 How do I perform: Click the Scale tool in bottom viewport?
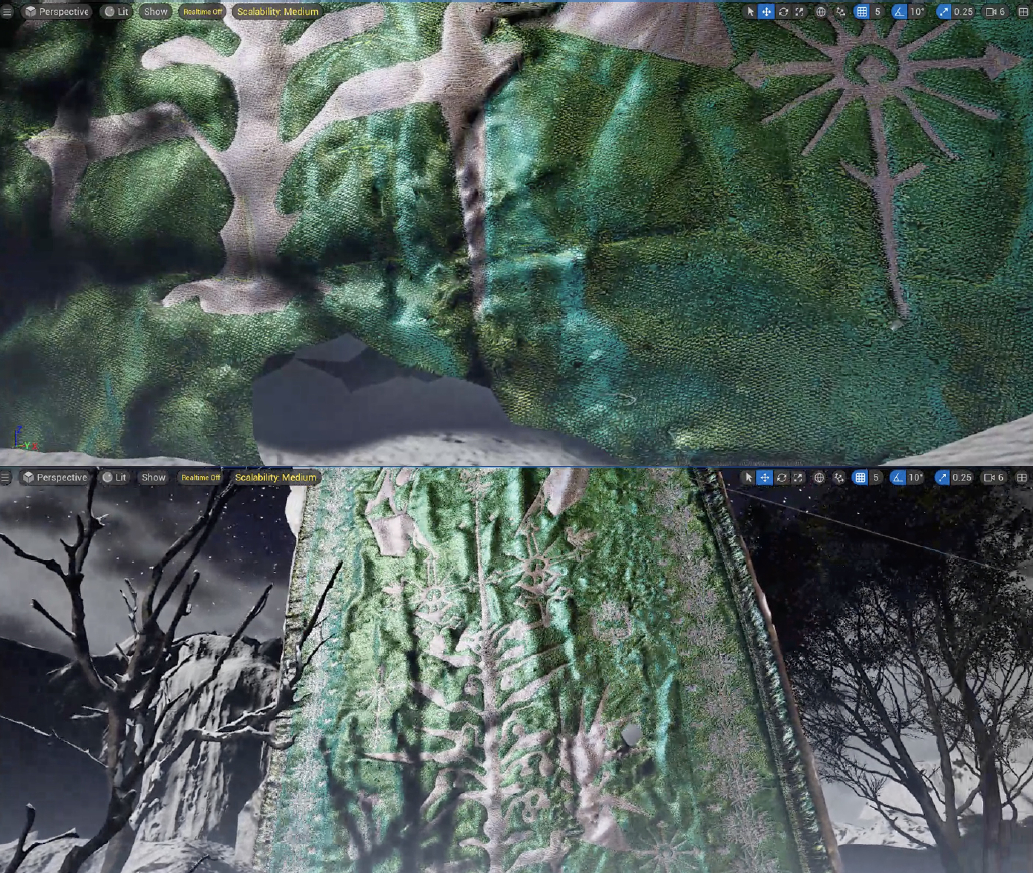click(x=797, y=478)
